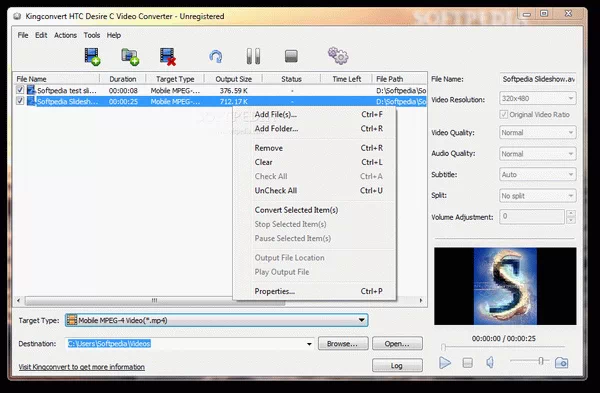
Task: Click the Time Left column header
Action: (346, 79)
